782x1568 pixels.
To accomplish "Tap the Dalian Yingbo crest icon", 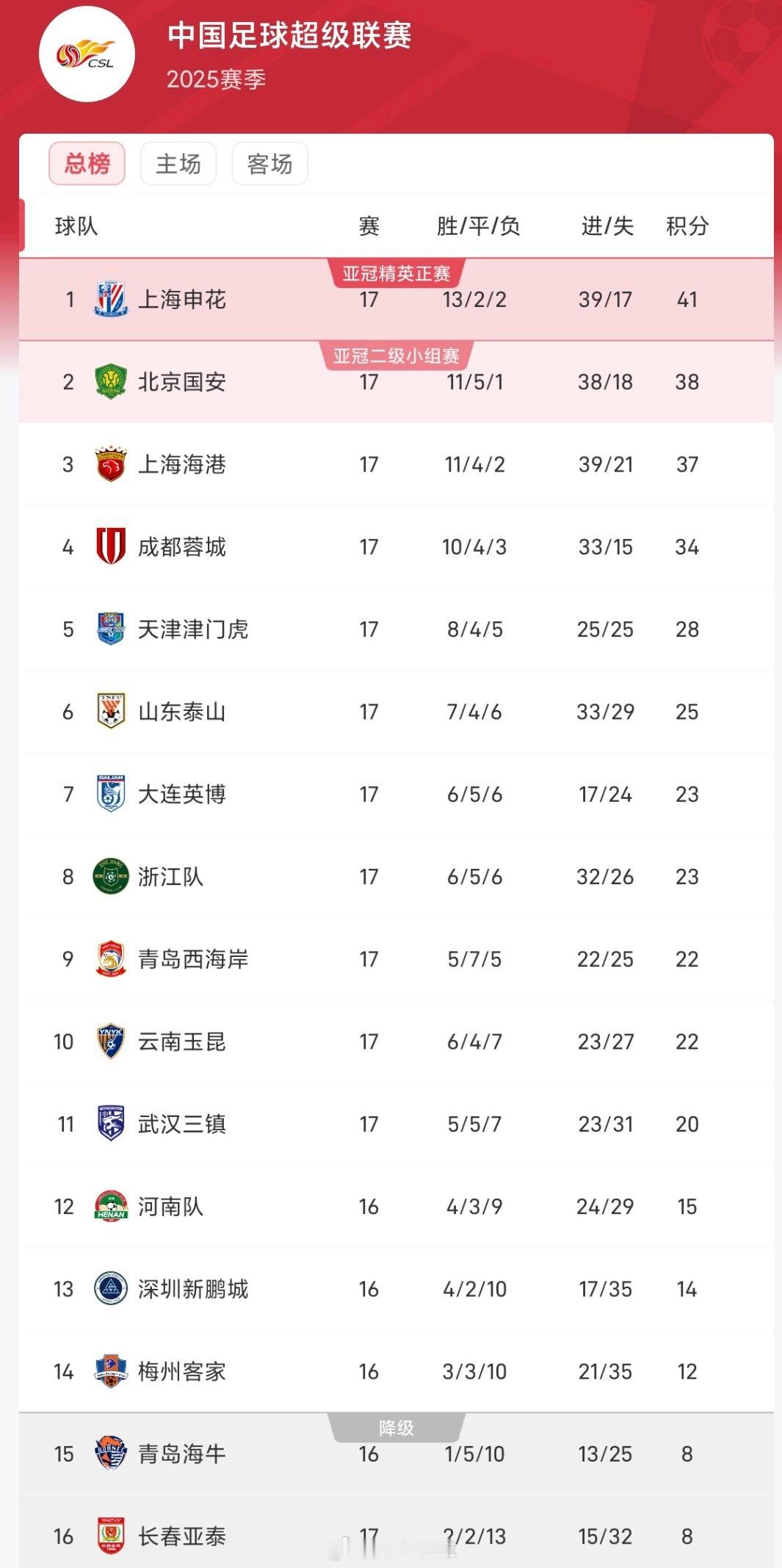I will click(111, 794).
